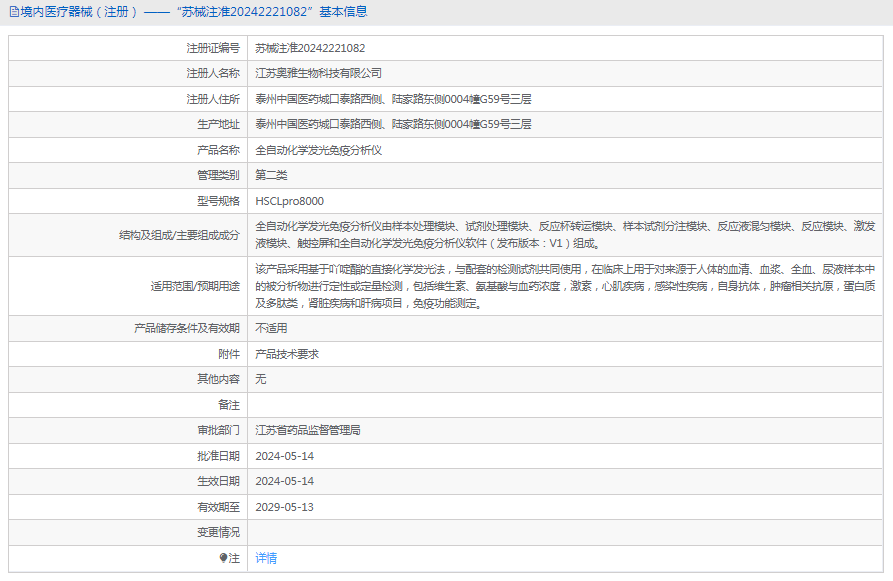Click the 结构及组成/主要组成成分 label
This screenshot has width=893, height=581.
[179, 235]
